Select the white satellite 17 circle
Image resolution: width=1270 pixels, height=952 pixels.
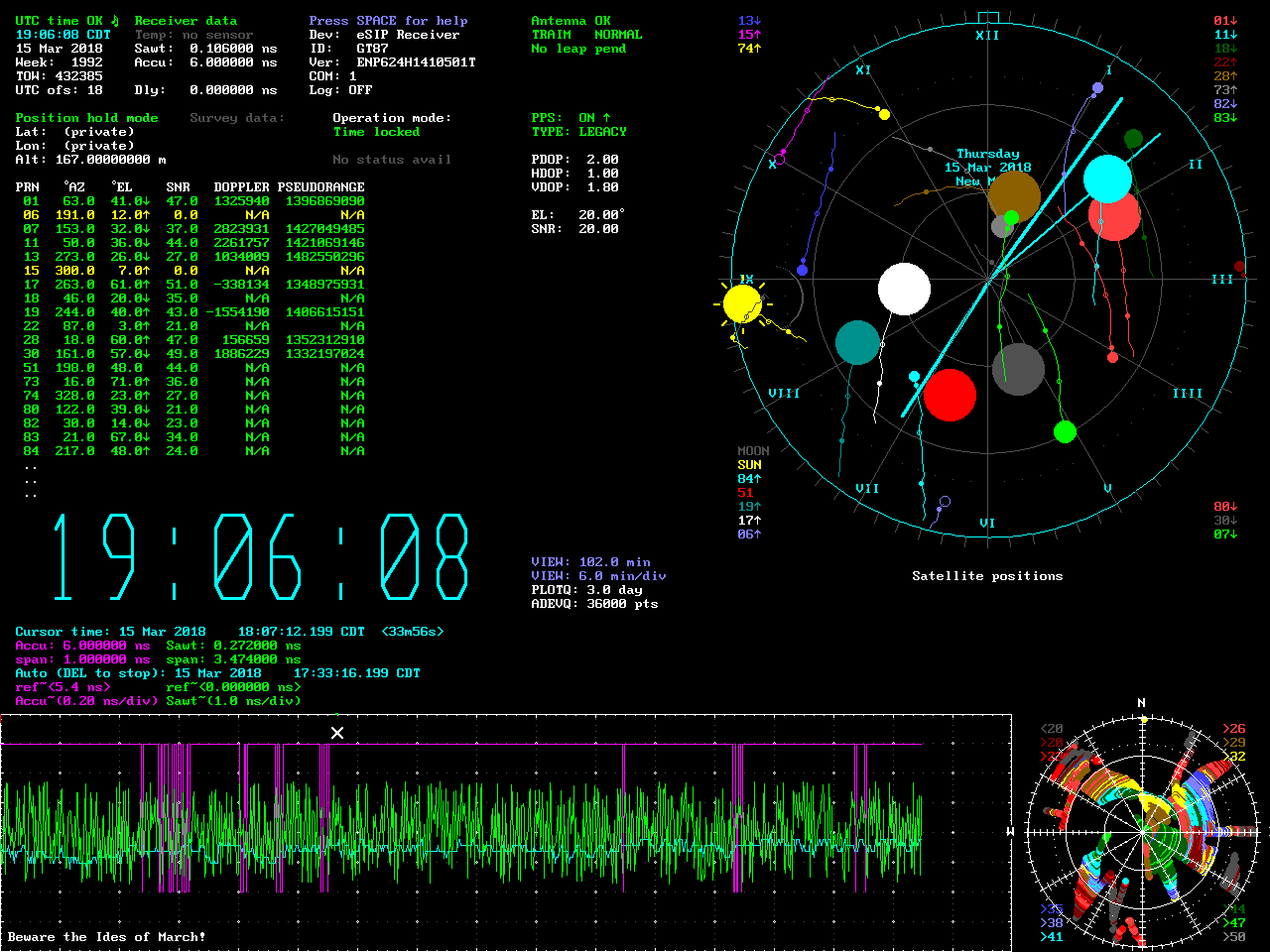pyautogui.click(x=904, y=290)
